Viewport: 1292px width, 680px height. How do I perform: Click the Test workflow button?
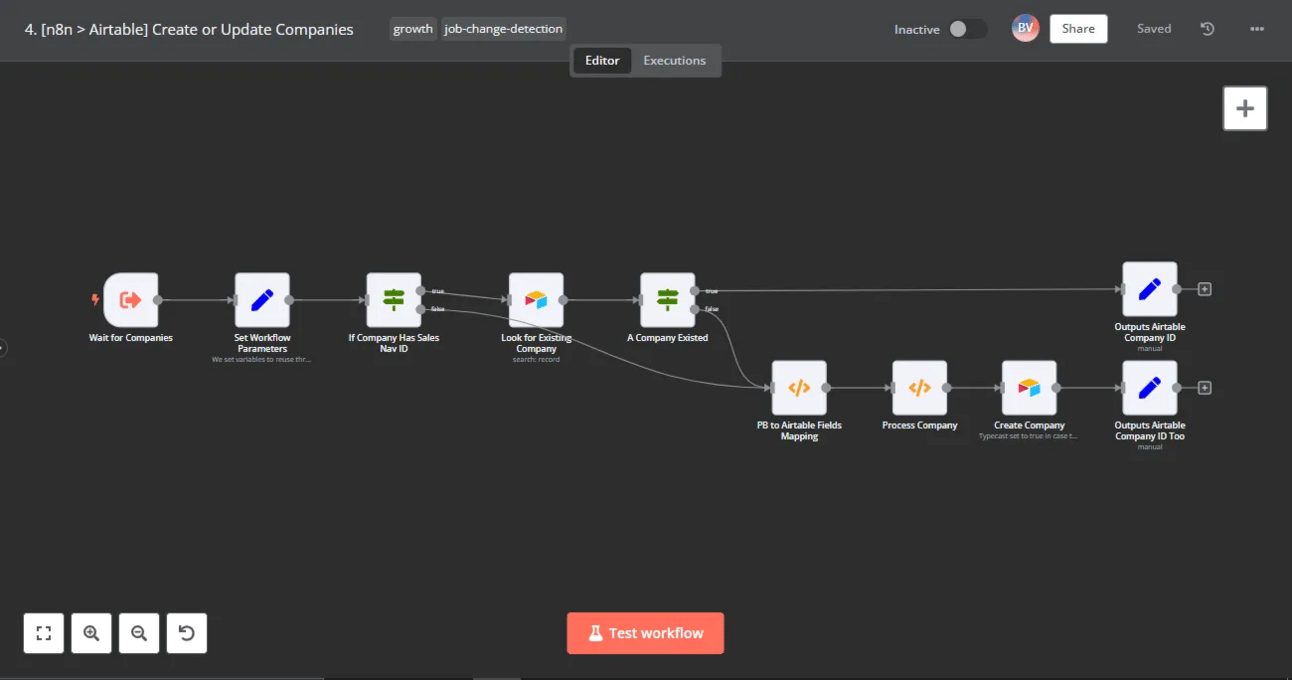click(645, 633)
